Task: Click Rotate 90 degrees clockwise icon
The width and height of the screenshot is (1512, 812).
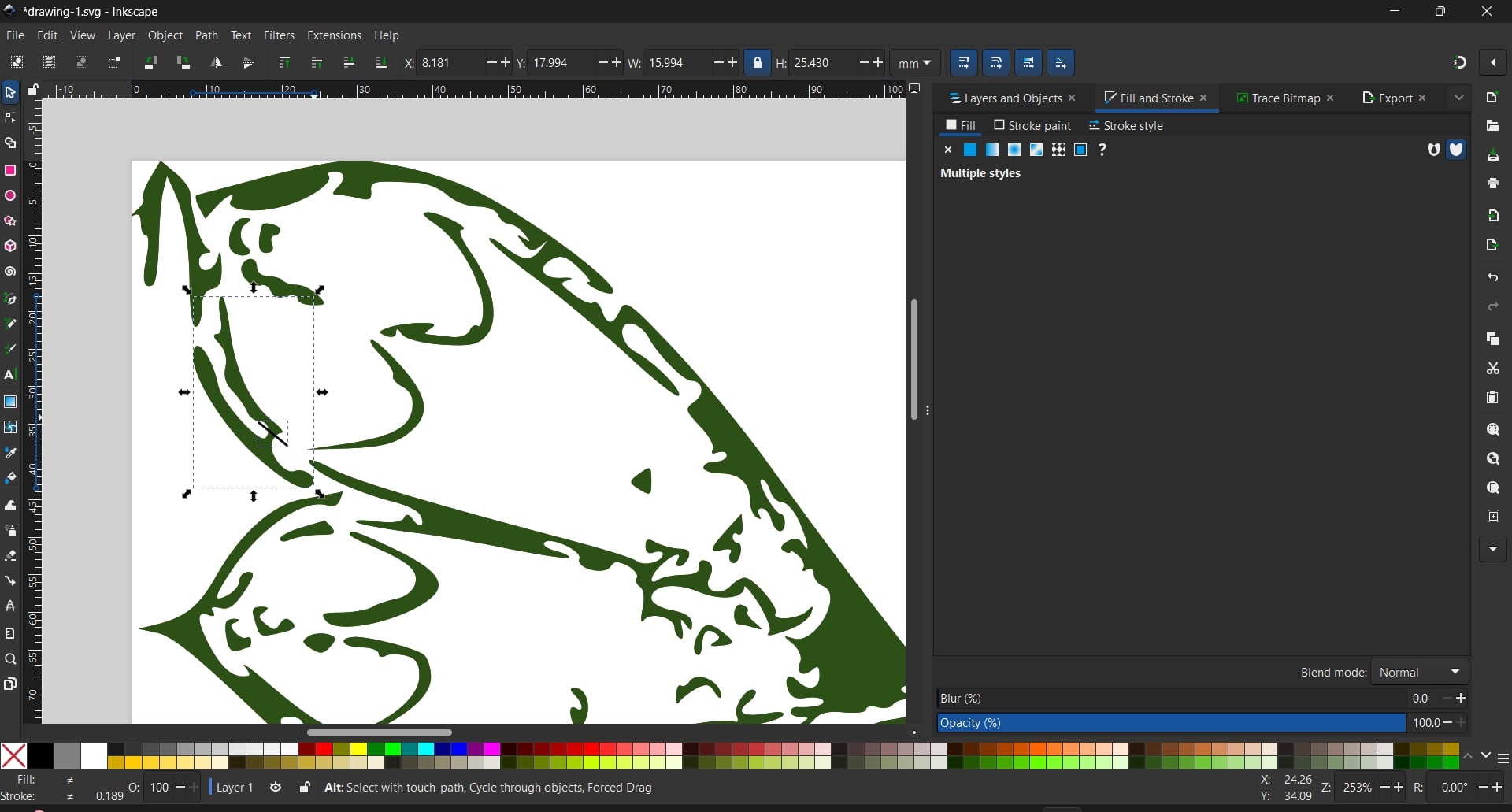Action: point(183,63)
